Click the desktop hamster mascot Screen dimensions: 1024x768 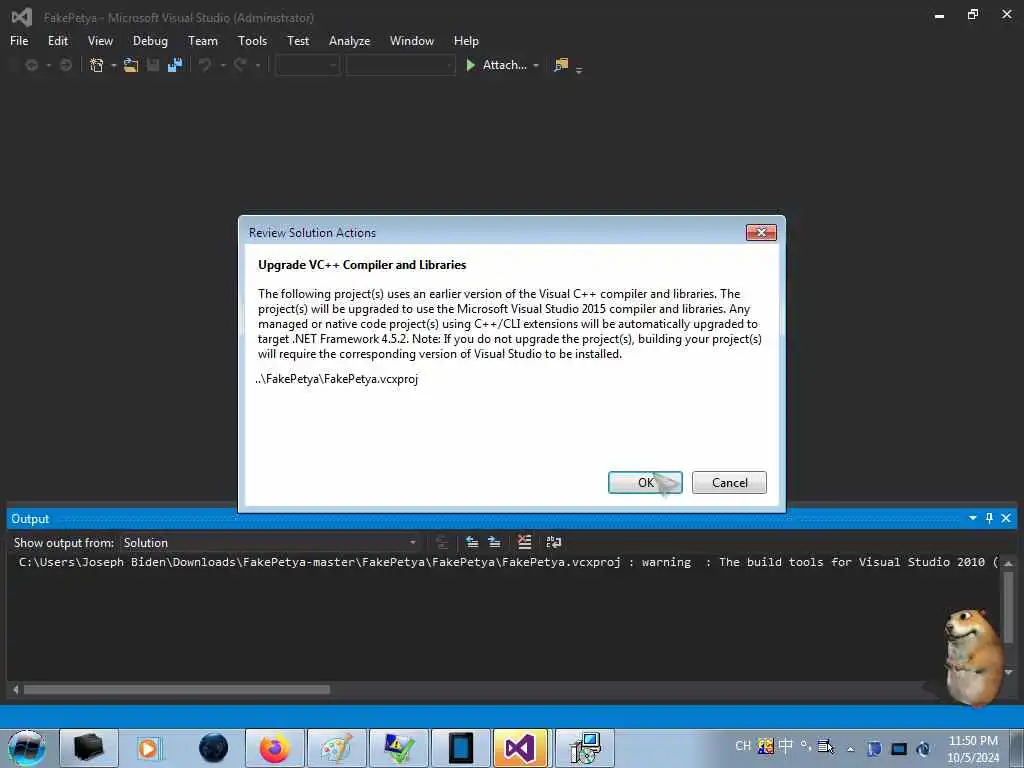972,656
